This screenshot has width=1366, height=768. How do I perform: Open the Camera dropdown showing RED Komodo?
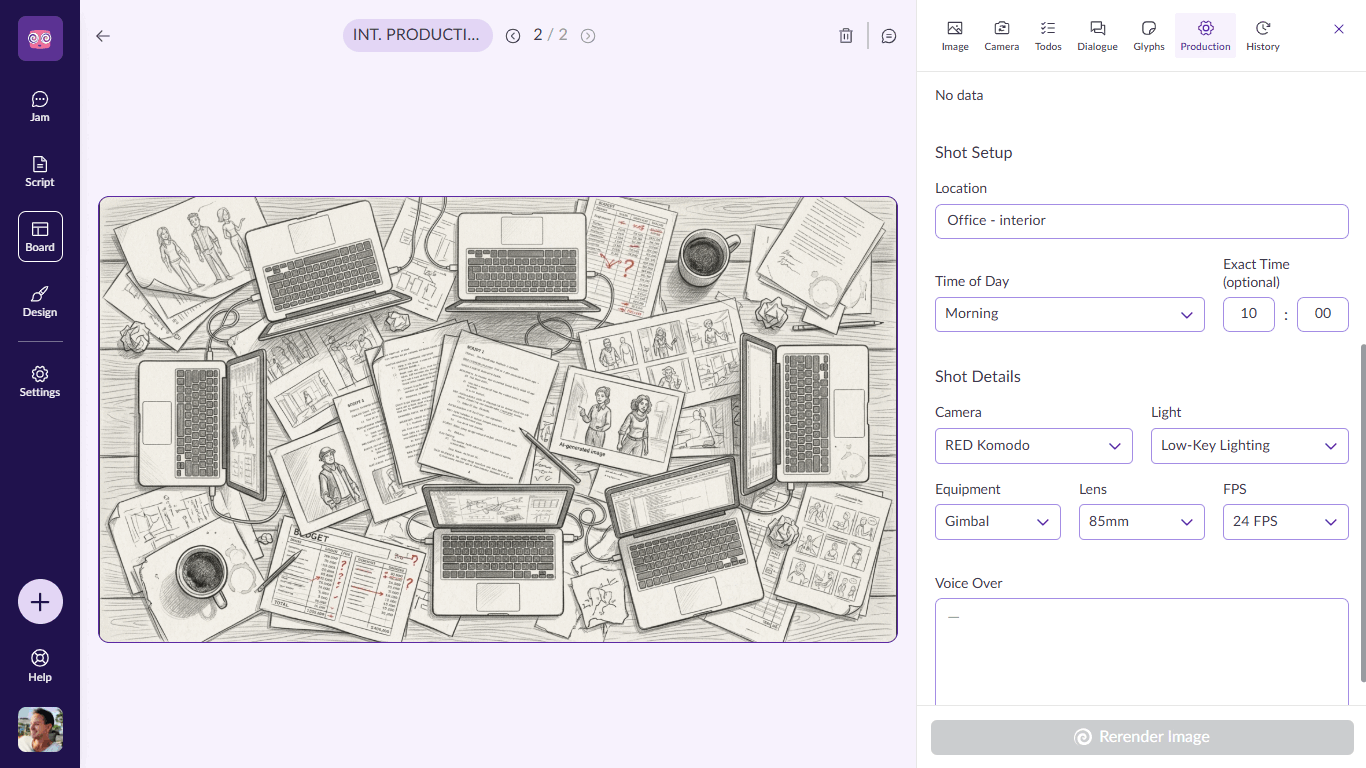[x=1034, y=446]
